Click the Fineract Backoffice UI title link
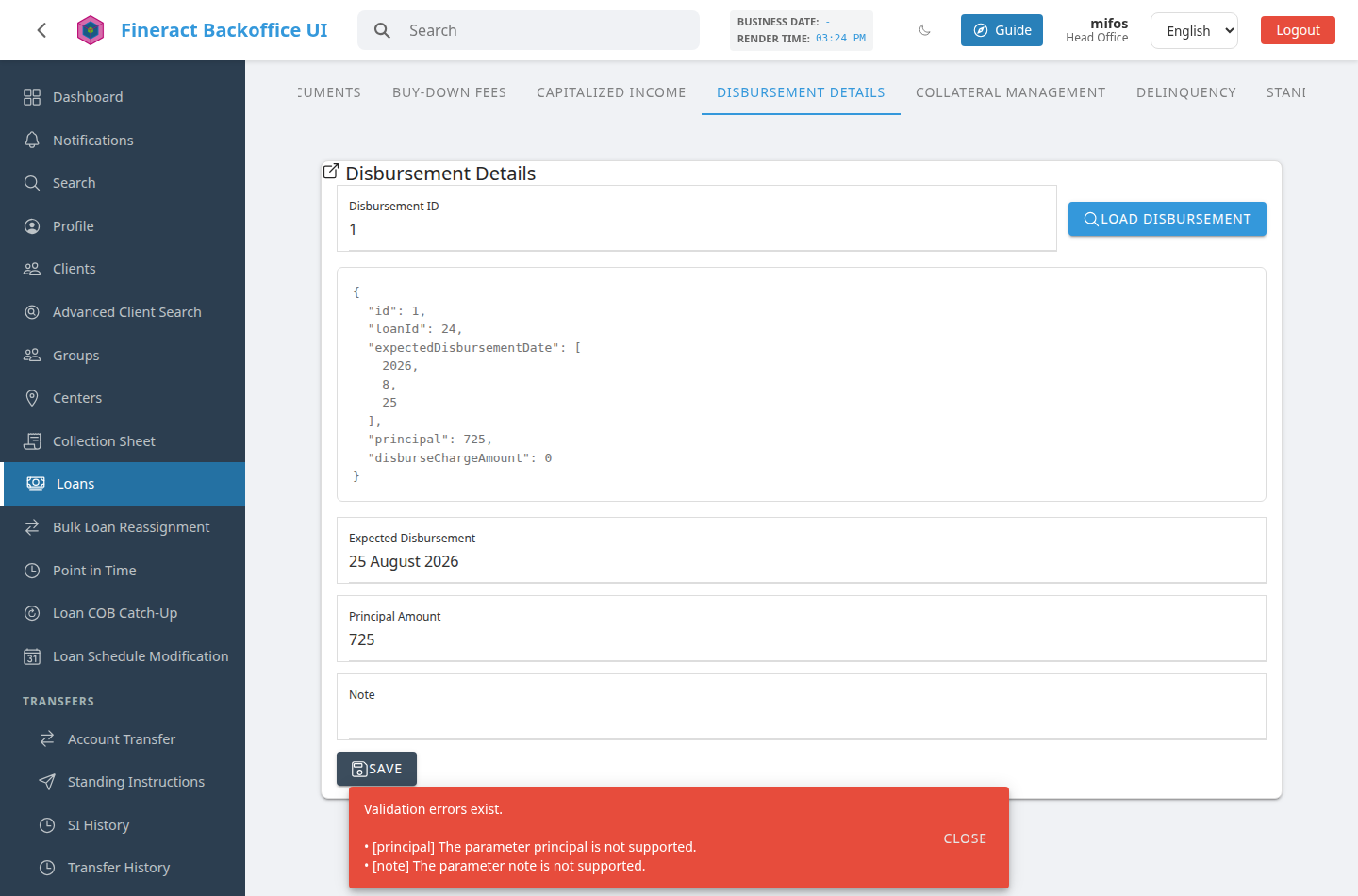The image size is (1358, 896). point(224,30)
